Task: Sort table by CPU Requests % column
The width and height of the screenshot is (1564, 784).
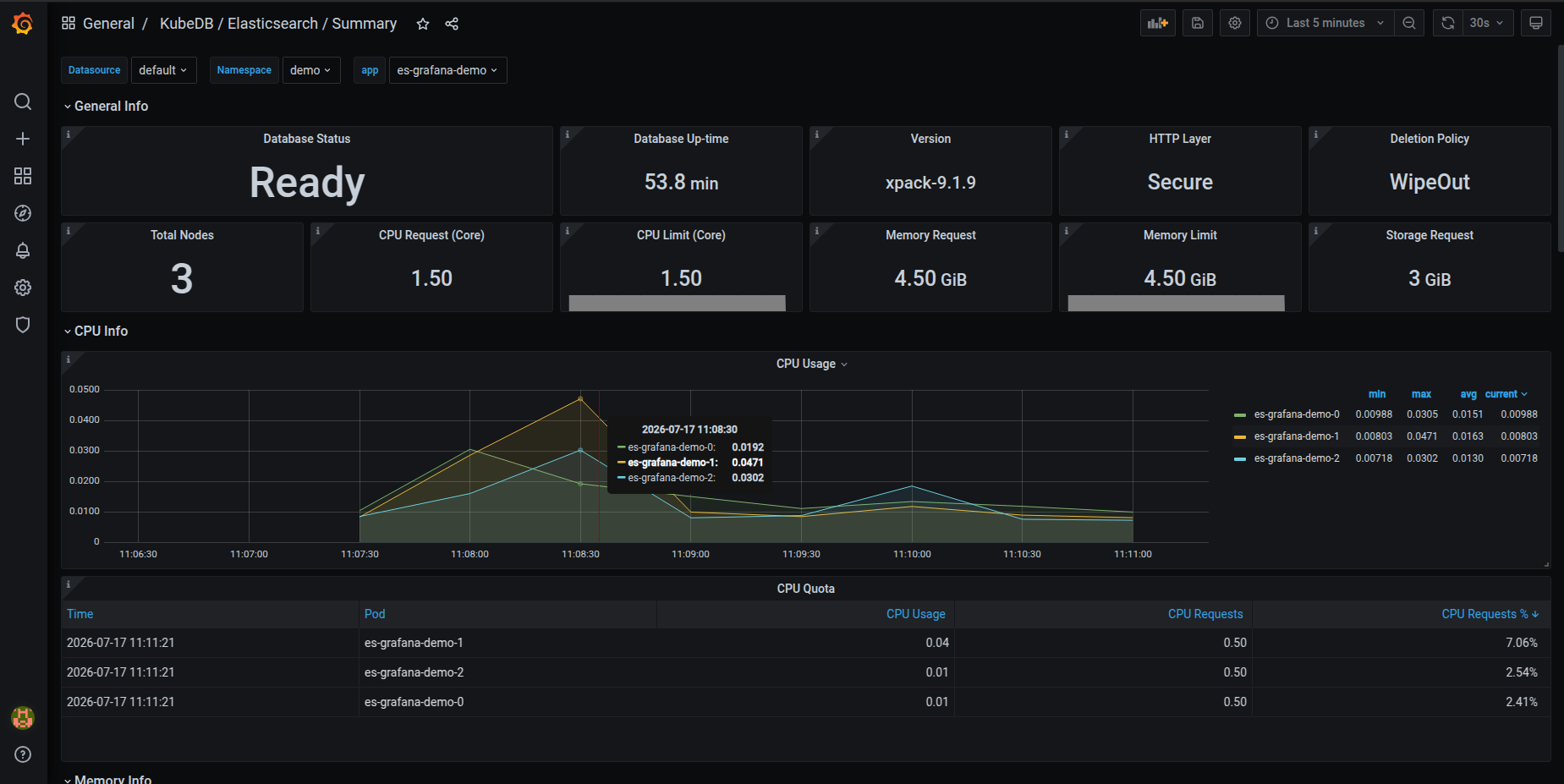Action: 1490,614
